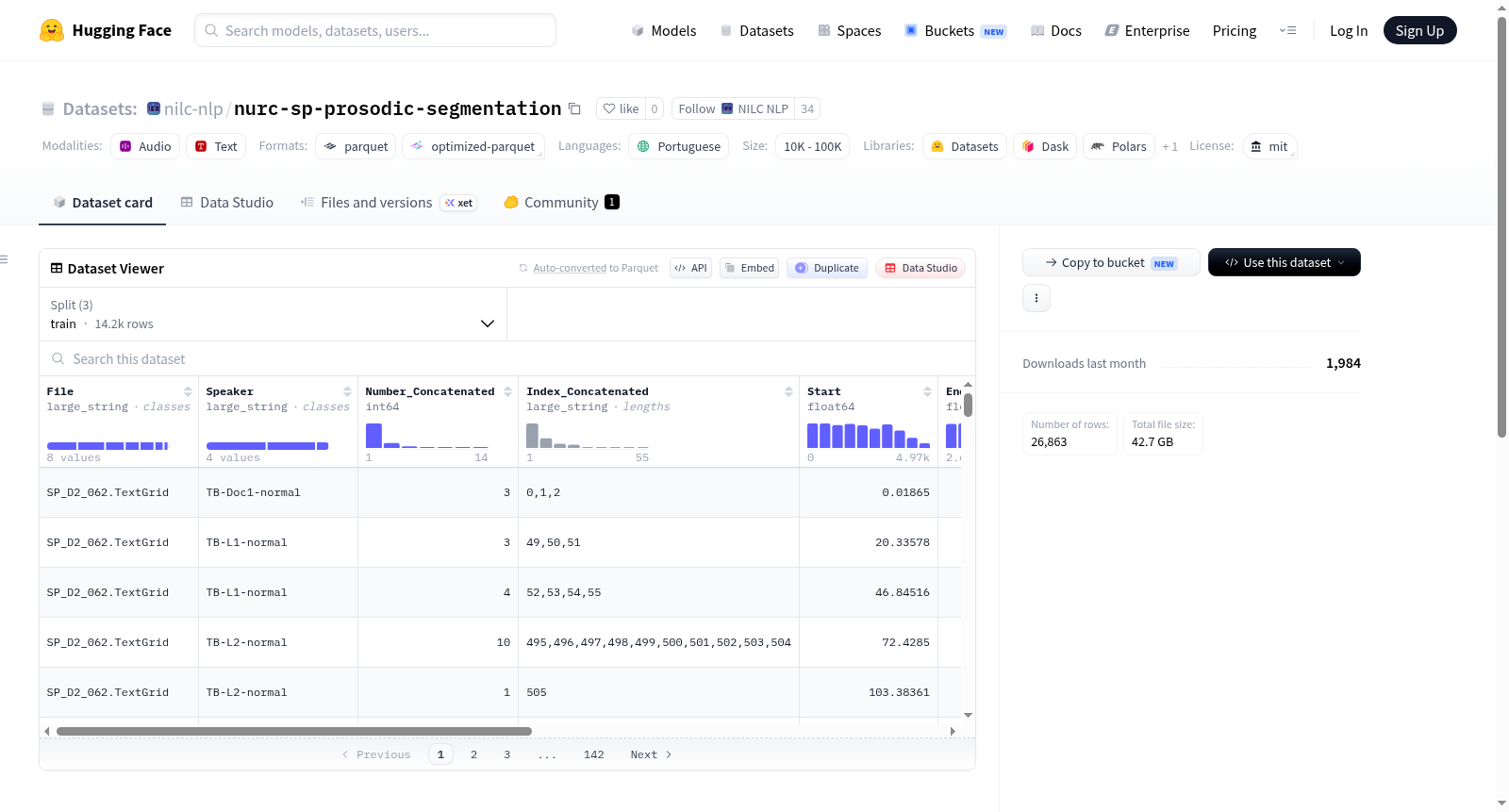Screen dimensions: 1509x812
Task: Click the Number_Concatenated histogram
Action: (427, 435)
